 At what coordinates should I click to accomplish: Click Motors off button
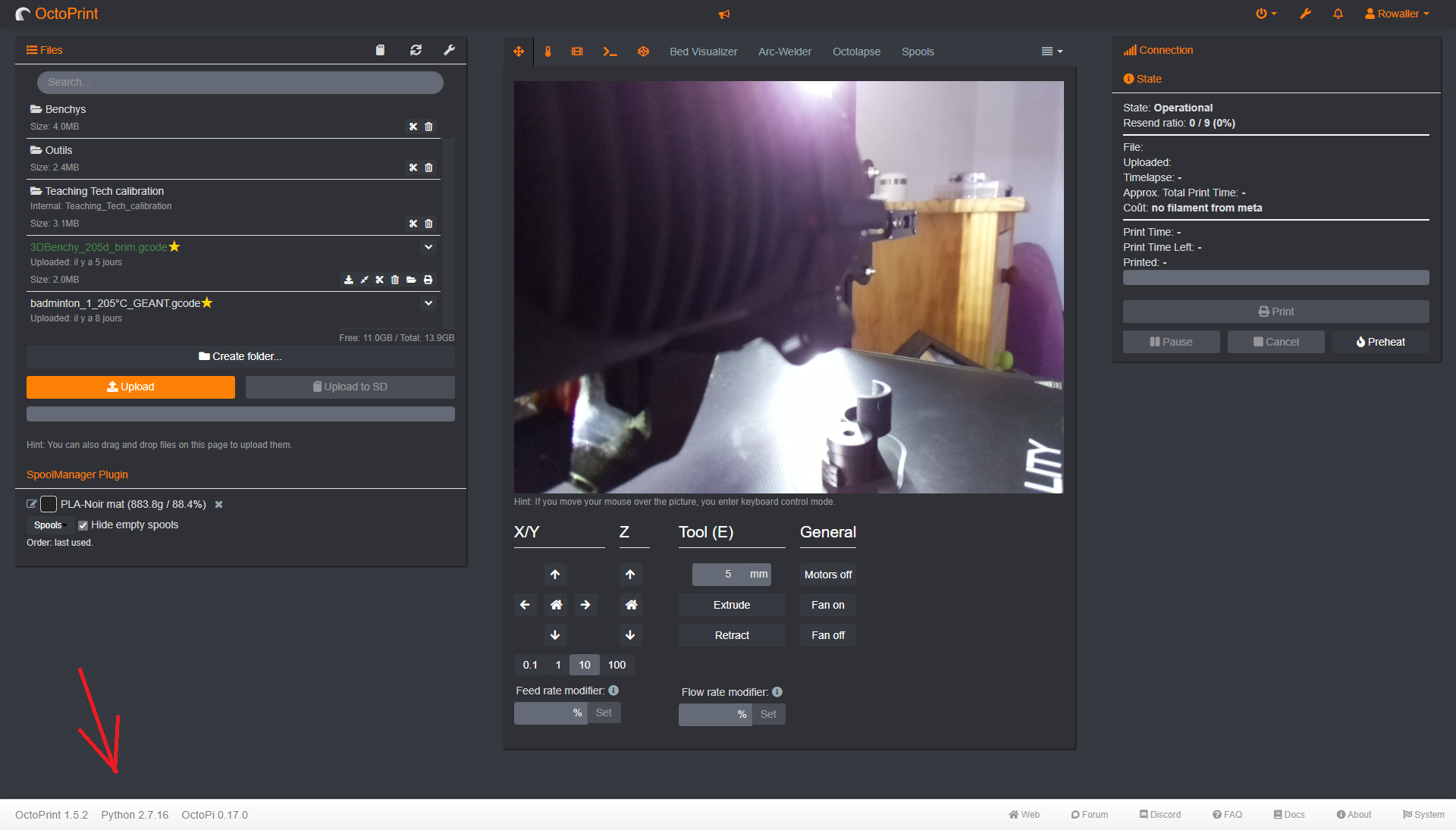(828, 575)
